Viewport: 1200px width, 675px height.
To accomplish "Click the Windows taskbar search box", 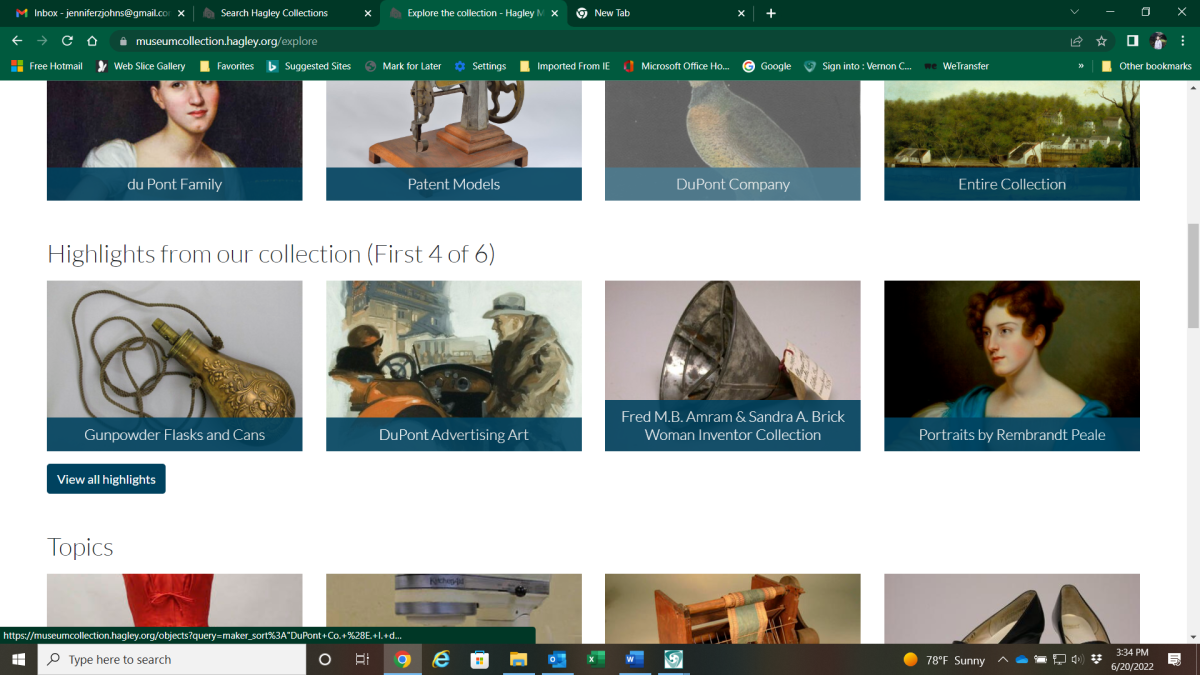I will (172, 659).
